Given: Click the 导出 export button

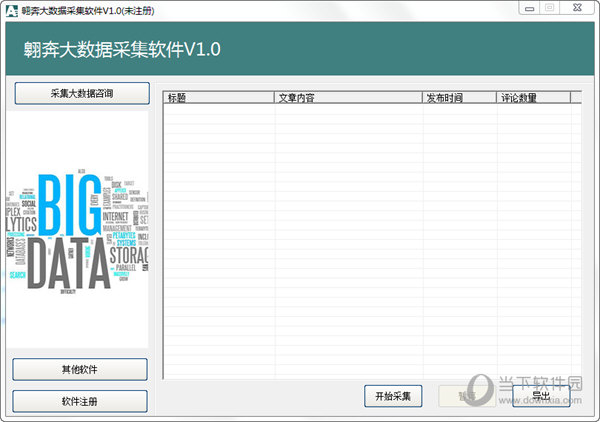Looking at the screenshot, I should coord(541,396).
